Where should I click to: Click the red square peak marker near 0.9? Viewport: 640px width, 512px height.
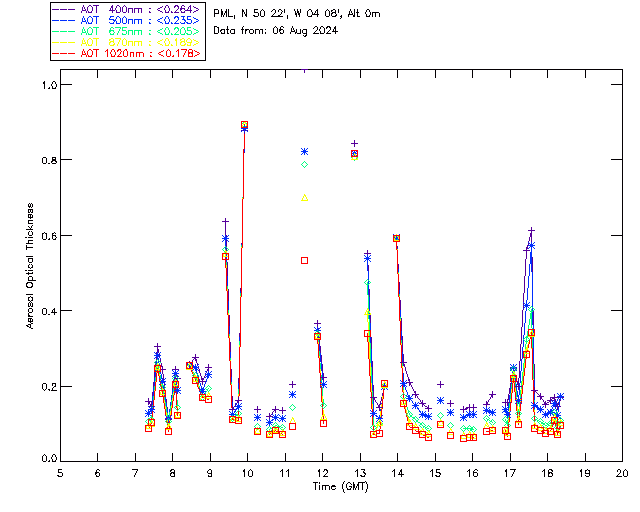point(244,125)
